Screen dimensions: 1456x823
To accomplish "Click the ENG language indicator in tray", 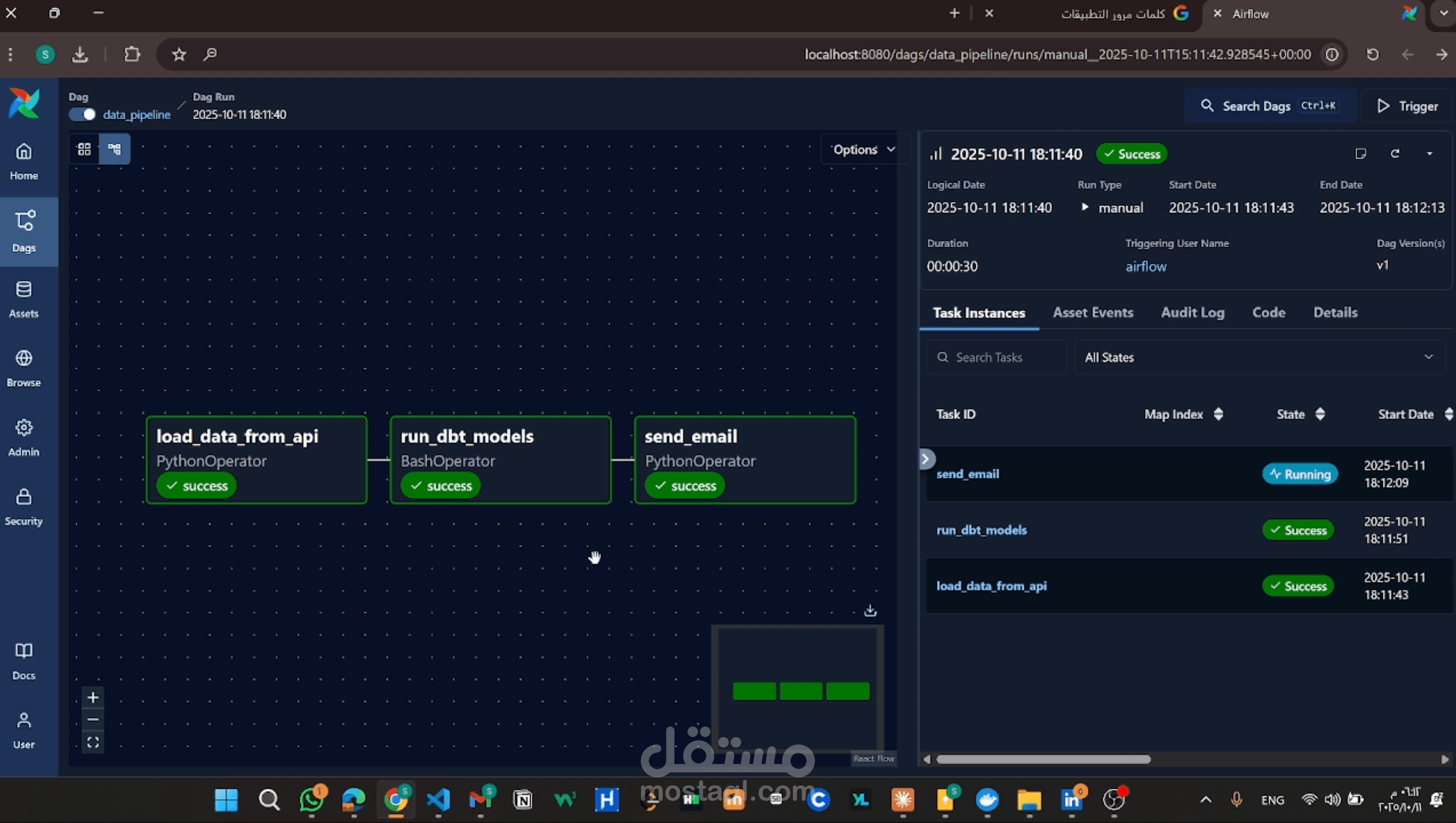I will [x=1272, y=800].
